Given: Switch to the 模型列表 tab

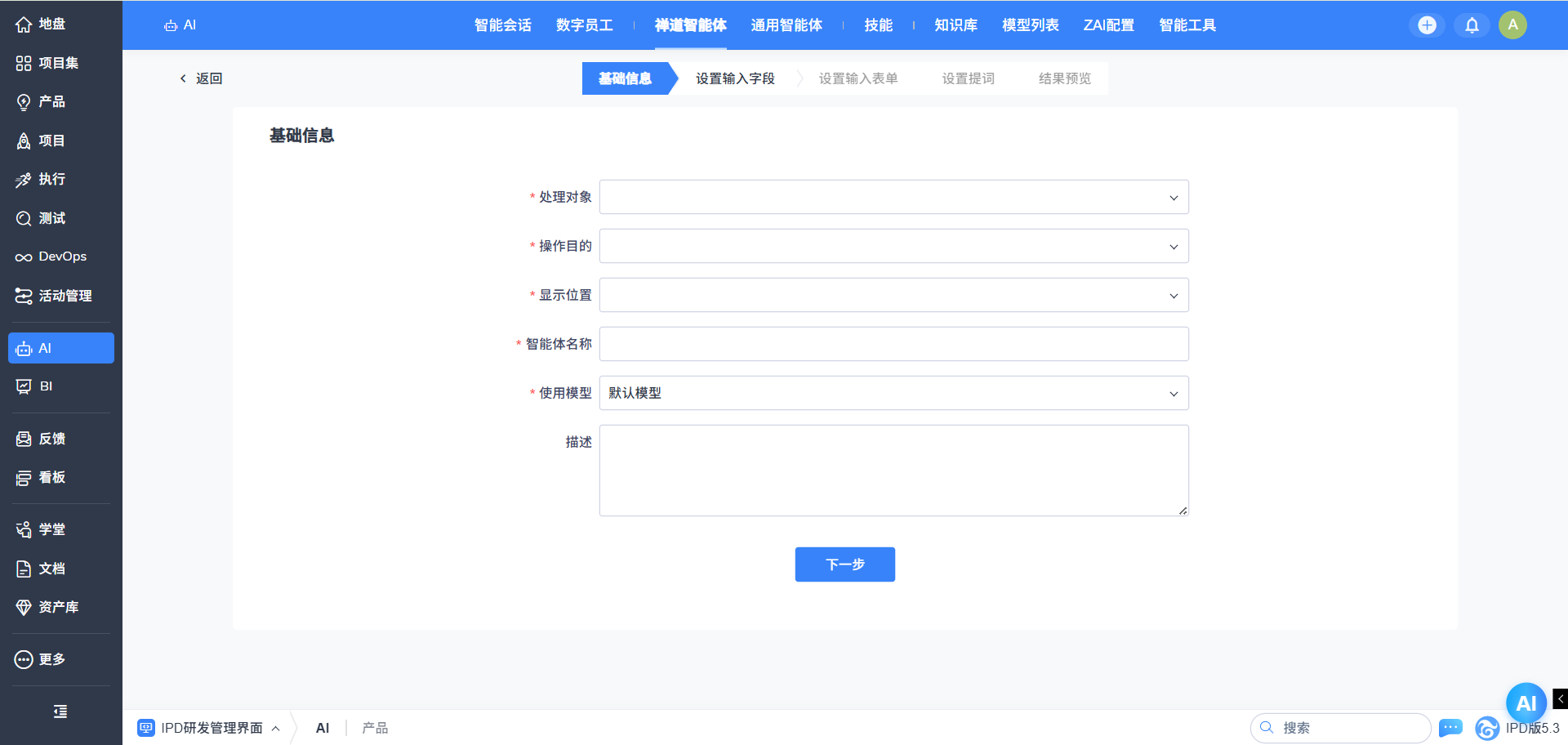Looking at the screenshot, I should pos(1030,25).
